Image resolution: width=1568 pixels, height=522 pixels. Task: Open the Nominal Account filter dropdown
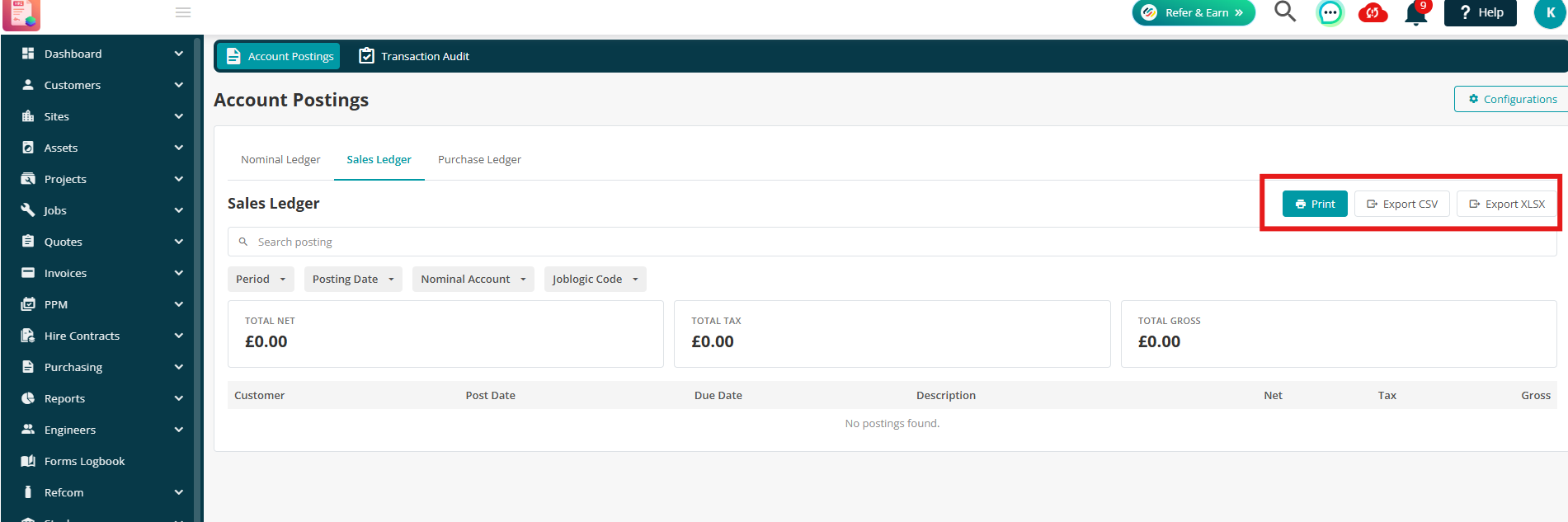pos(473,279)
